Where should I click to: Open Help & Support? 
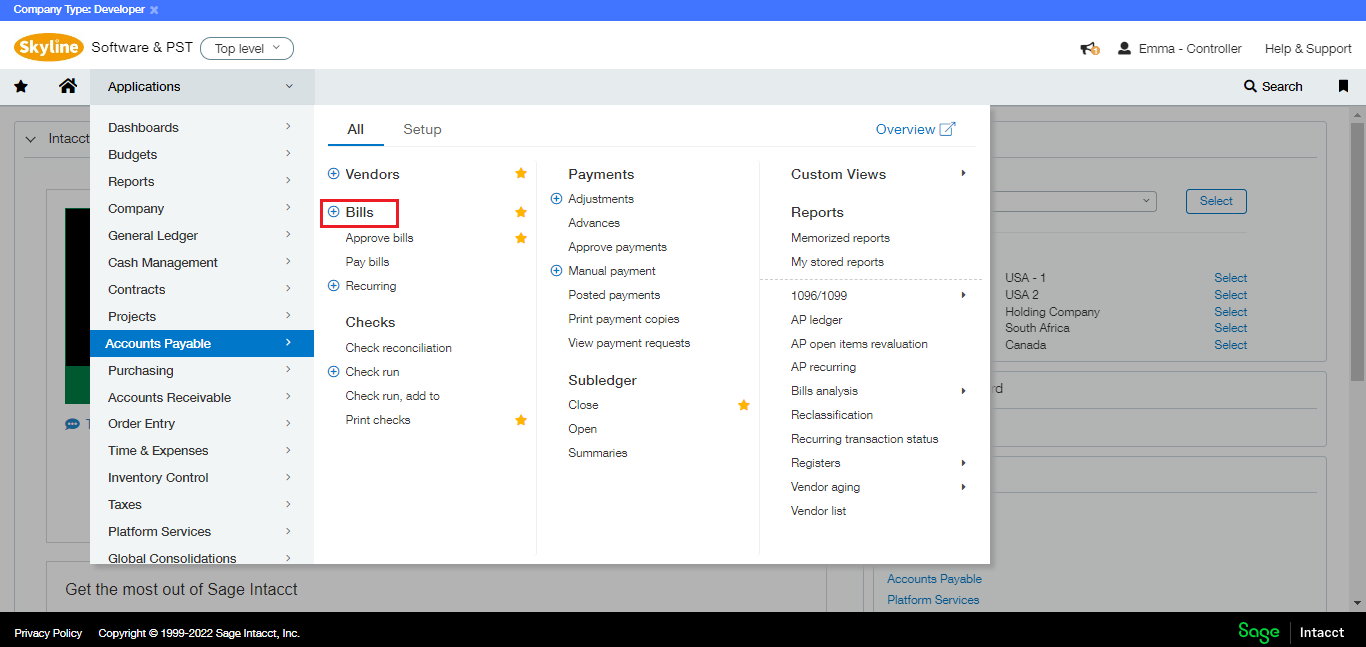[x=1308, y=48]
